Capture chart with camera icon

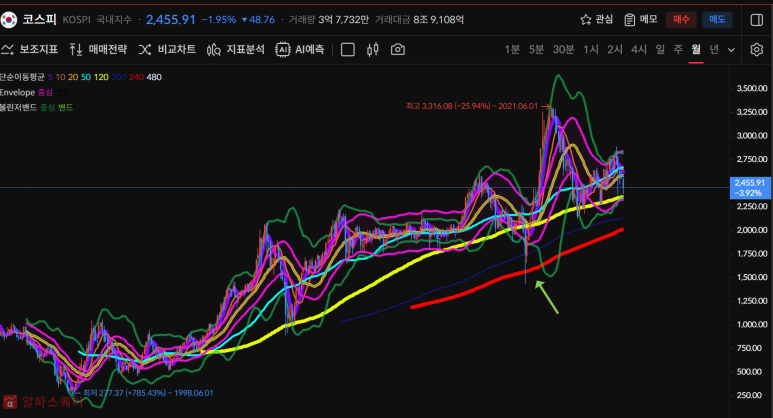398,49
